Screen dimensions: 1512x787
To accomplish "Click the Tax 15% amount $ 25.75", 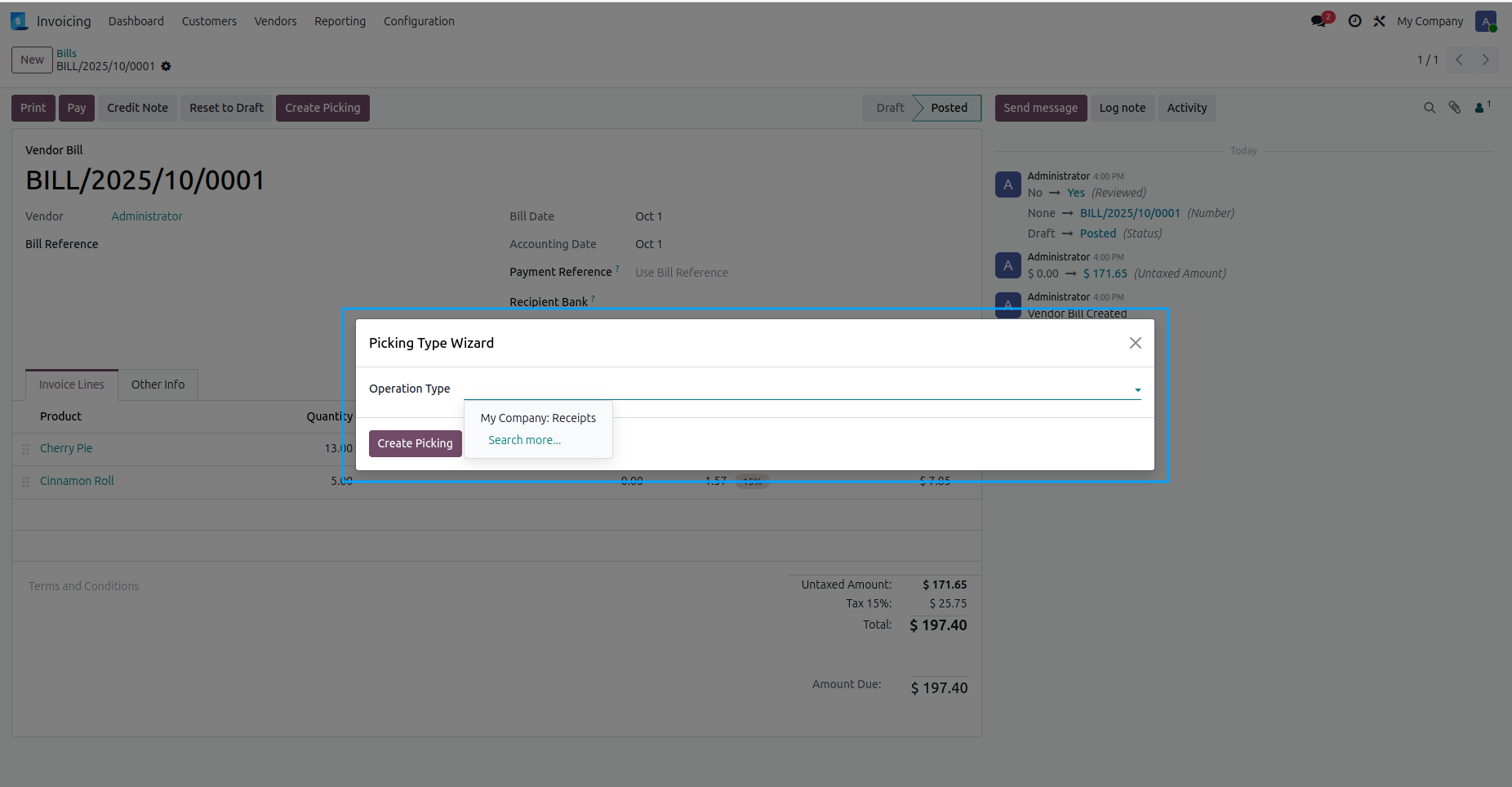I will (x=948, y=603).
